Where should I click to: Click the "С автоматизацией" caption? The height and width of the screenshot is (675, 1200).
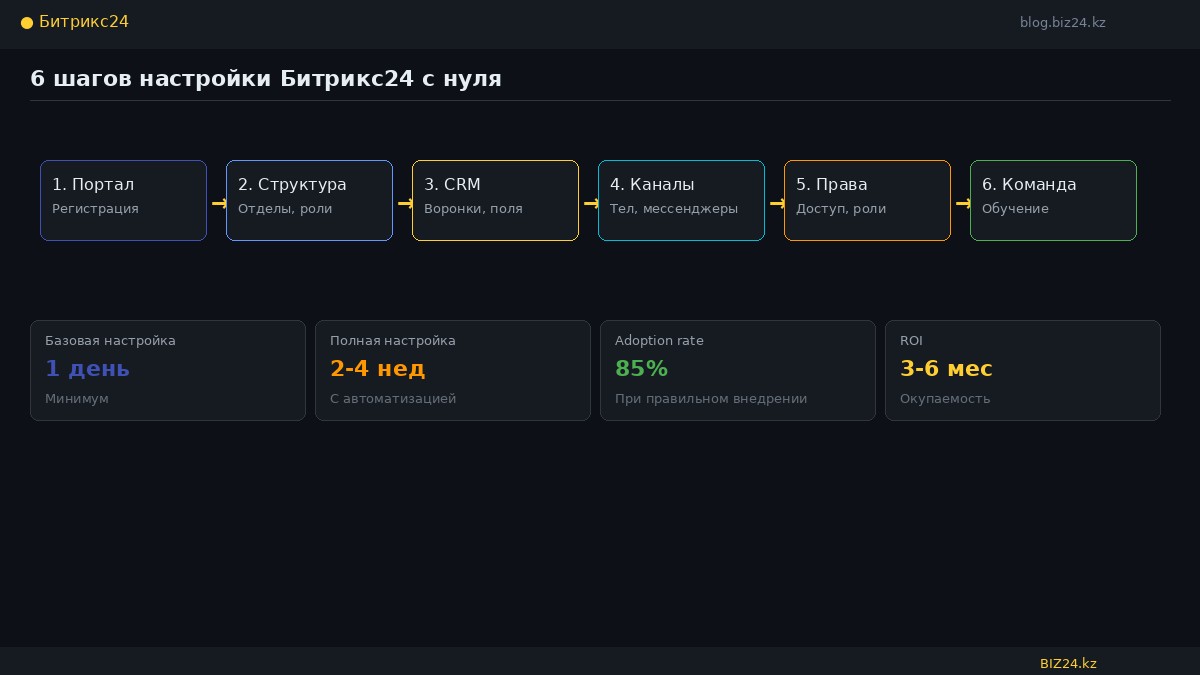coord(393,399)
